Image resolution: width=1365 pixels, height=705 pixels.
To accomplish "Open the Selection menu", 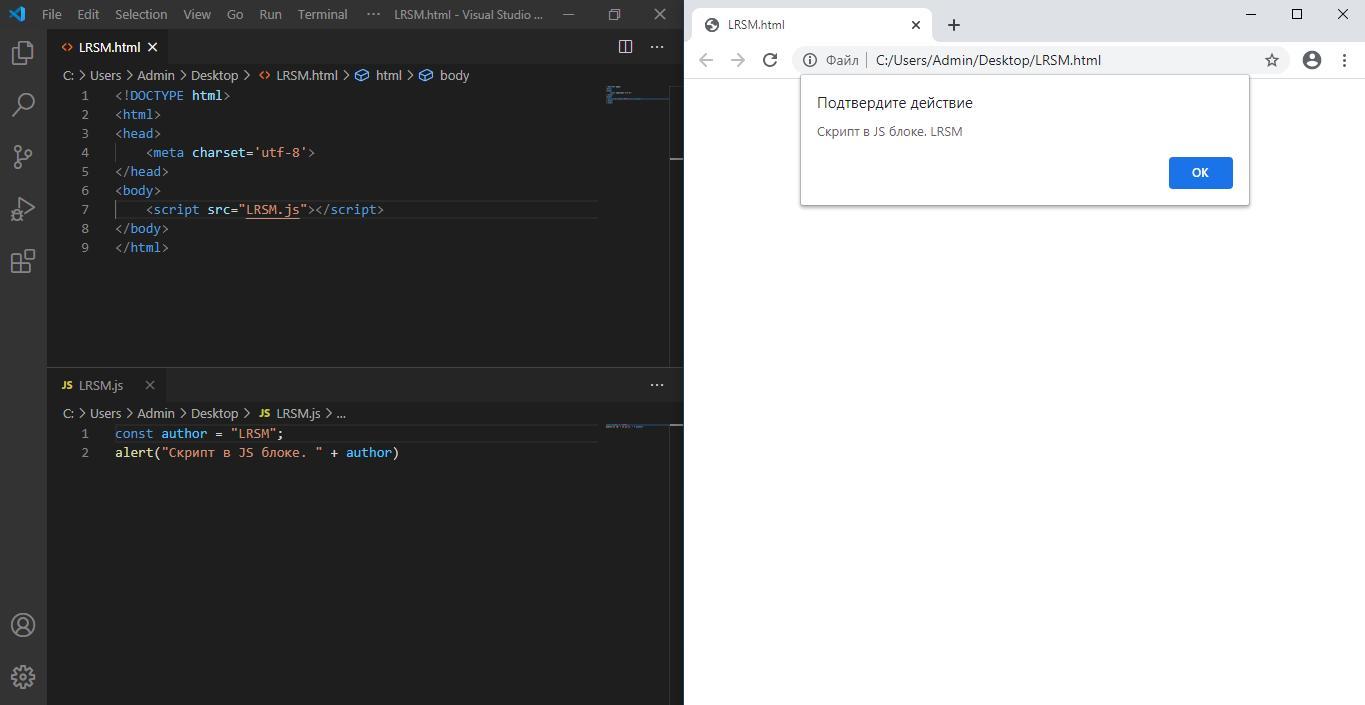I will pos(141,14).
